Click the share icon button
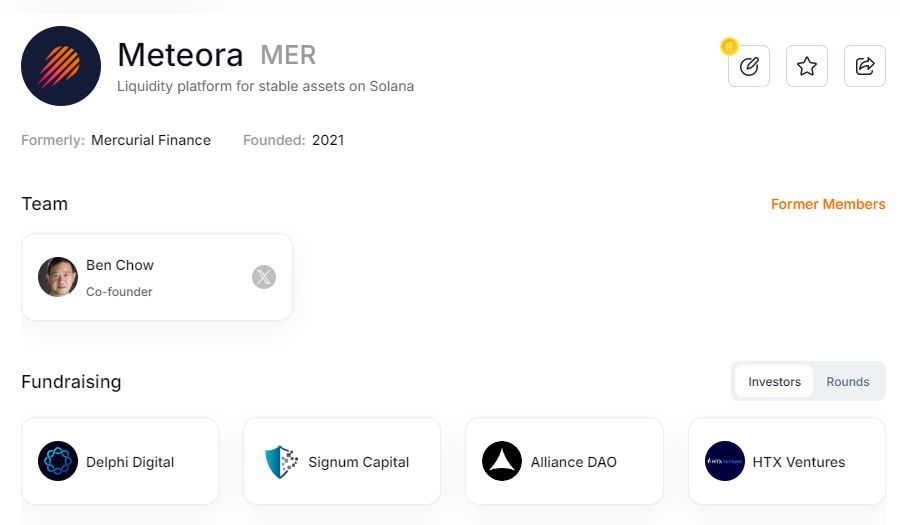This screenshot has width=900, height=525. point(865,66)
